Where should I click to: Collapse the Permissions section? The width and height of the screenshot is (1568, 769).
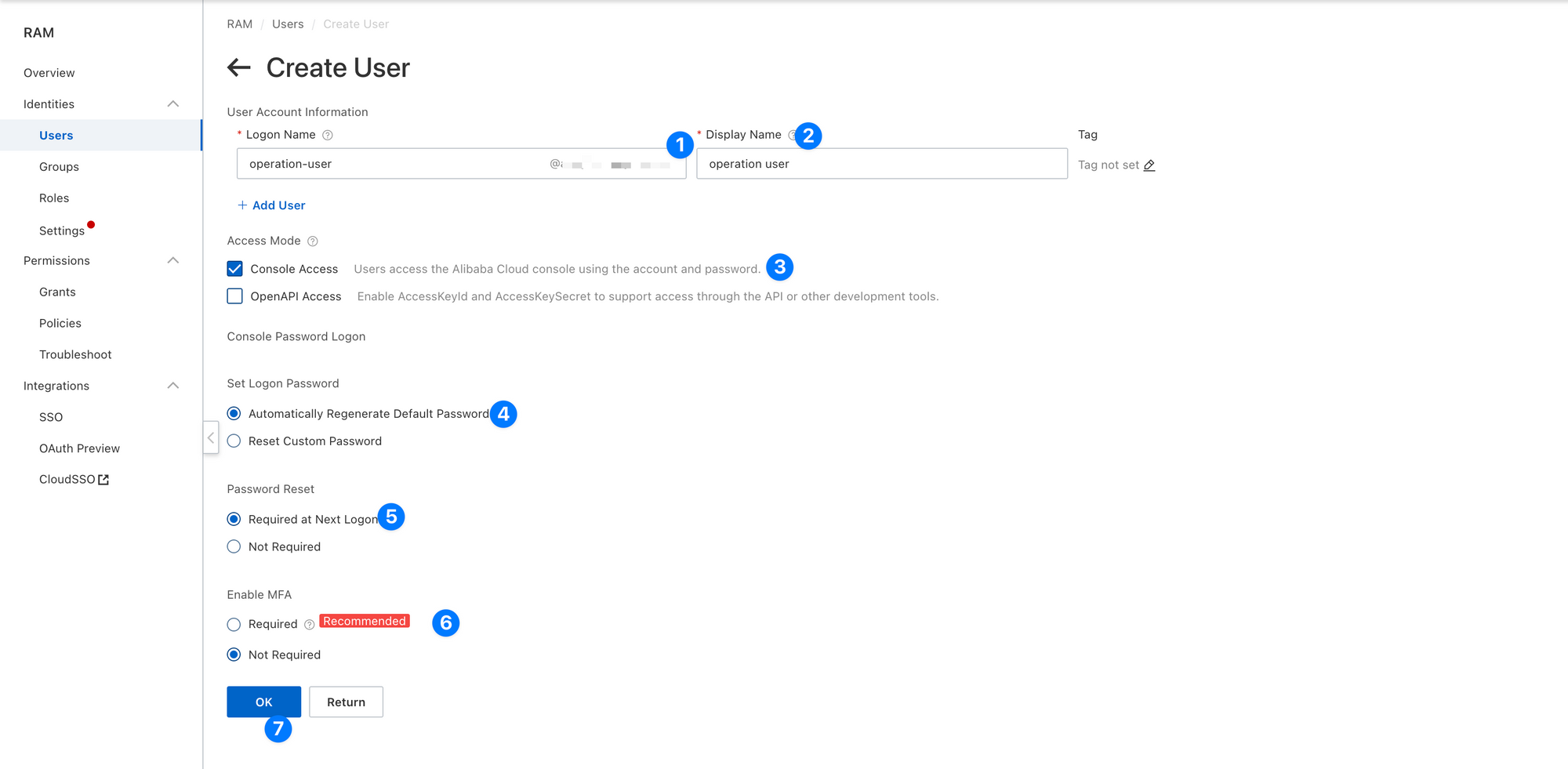coord(173,261)
